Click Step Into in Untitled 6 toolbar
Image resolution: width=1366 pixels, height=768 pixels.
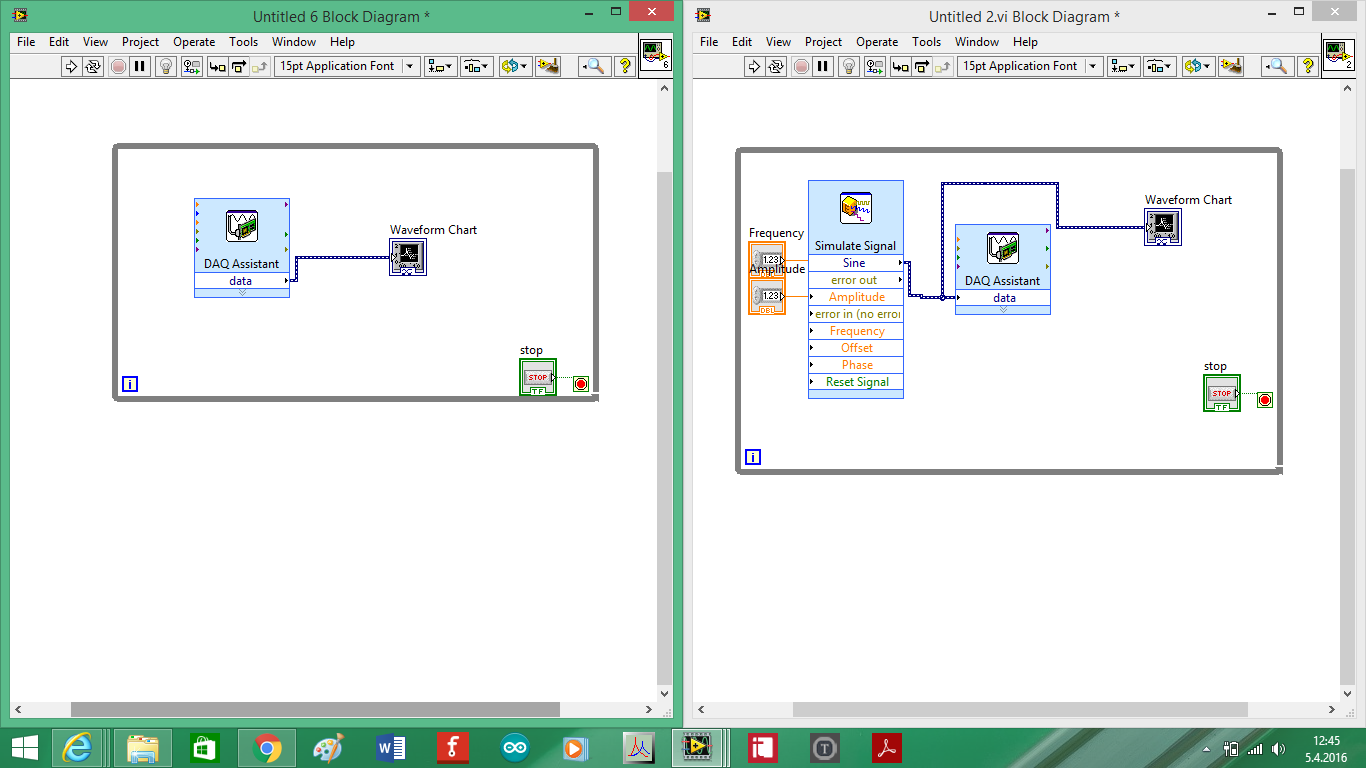(x=216, y=66)
